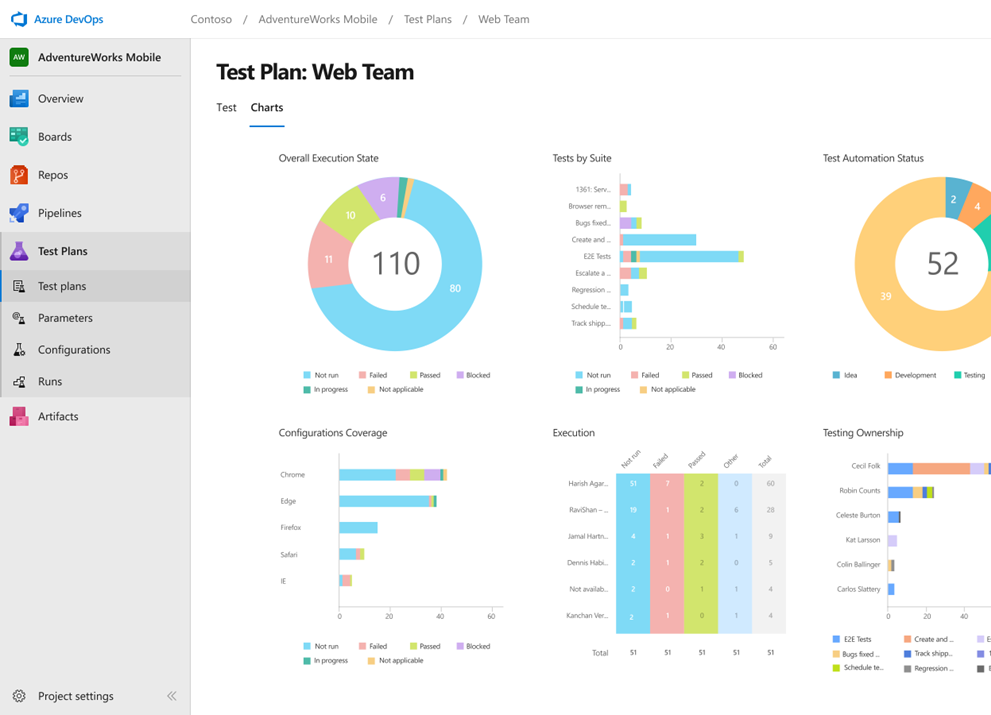
Task: Open the Runs page
Action: (53, 381)
